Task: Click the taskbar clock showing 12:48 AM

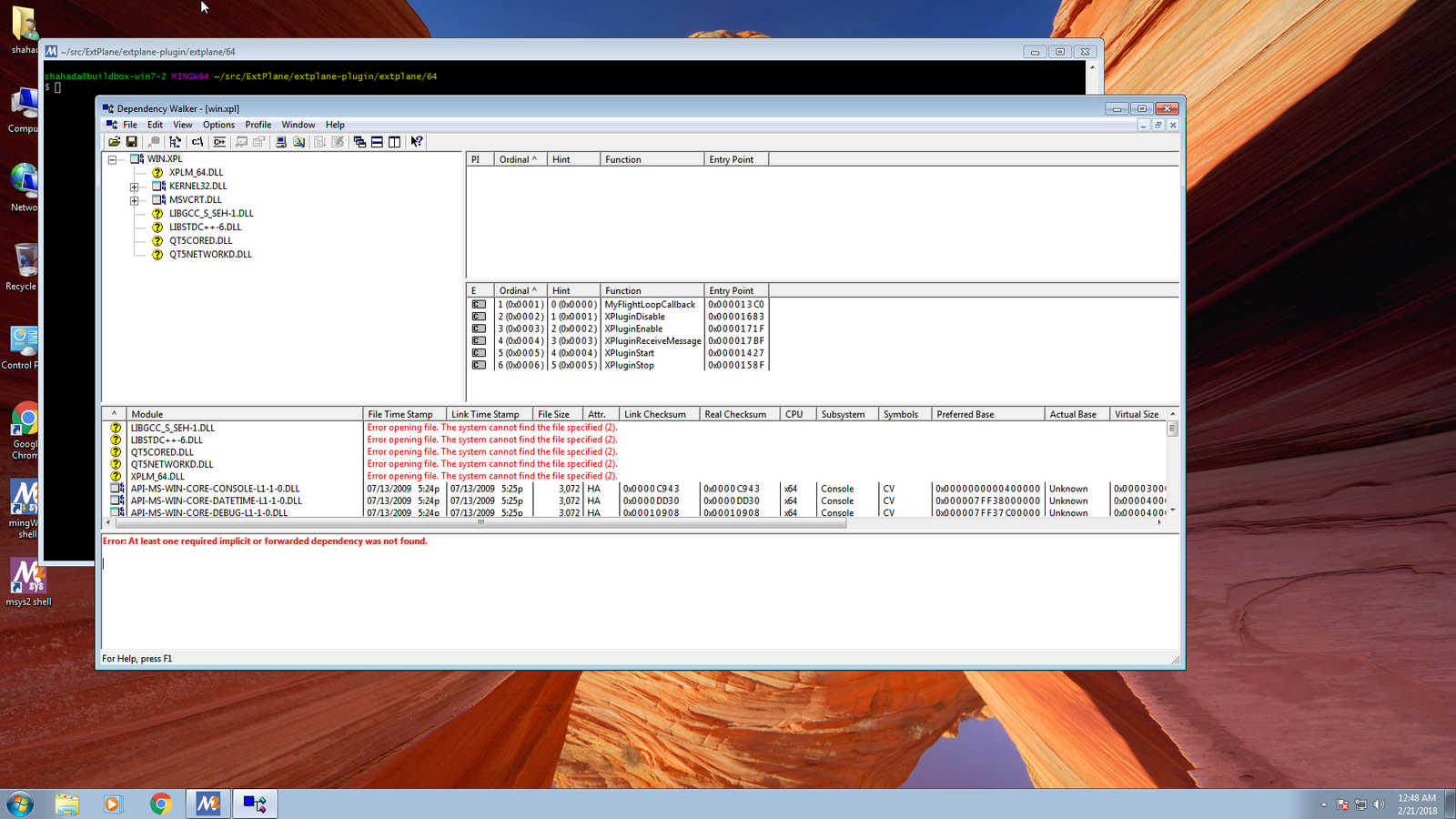Action: 1418,804
